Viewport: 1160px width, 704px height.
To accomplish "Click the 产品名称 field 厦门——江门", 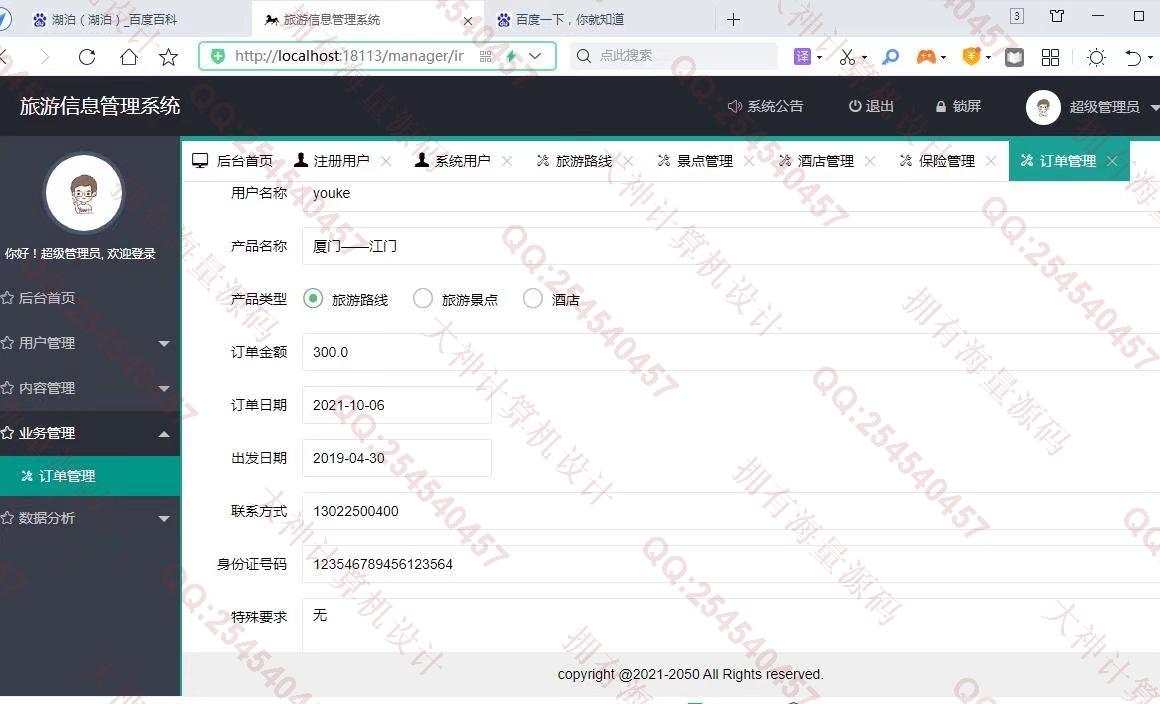I will tap(731, 246).
